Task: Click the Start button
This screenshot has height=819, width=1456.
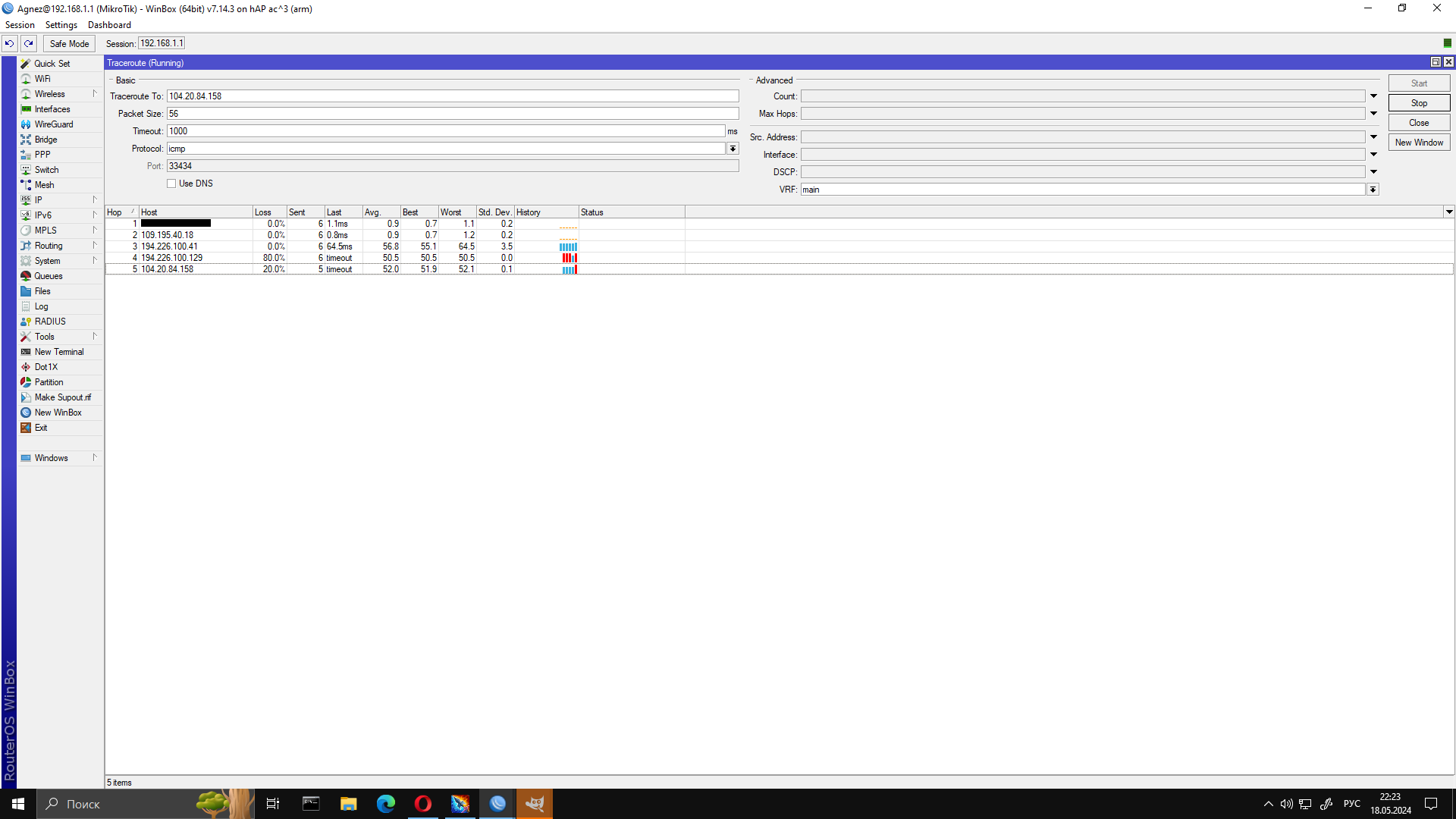Action: coord(1419,83)
